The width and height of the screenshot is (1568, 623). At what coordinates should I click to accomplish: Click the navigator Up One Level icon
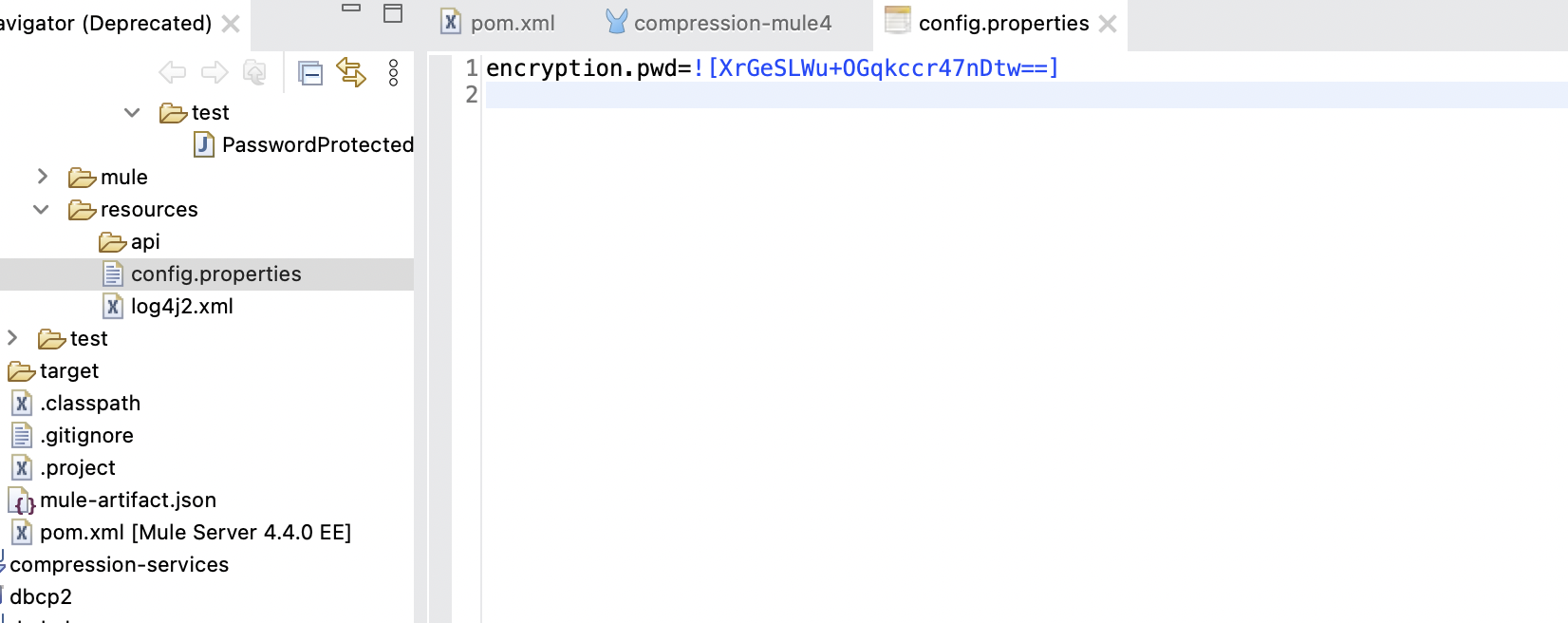pos(254,73)
